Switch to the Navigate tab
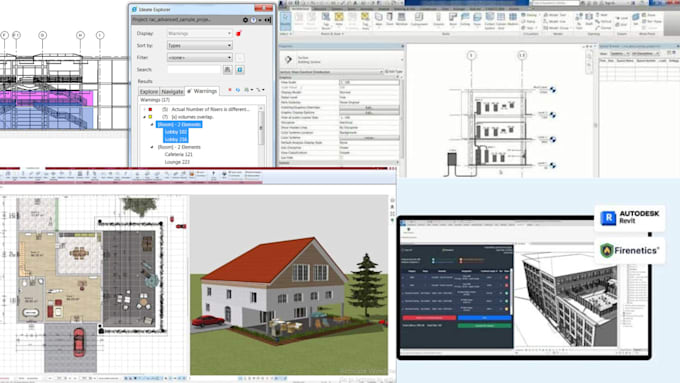This screenshot has width=680, height=383. click(172, 92)
